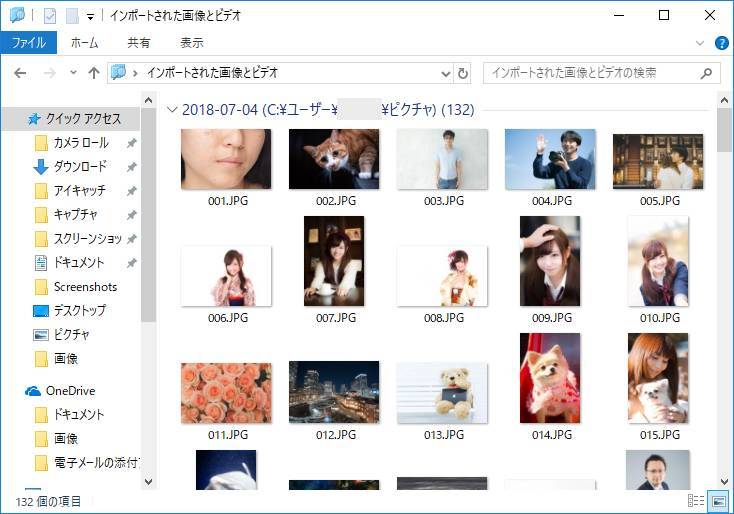Select the dog photo 014.JPG

[550, 378]
